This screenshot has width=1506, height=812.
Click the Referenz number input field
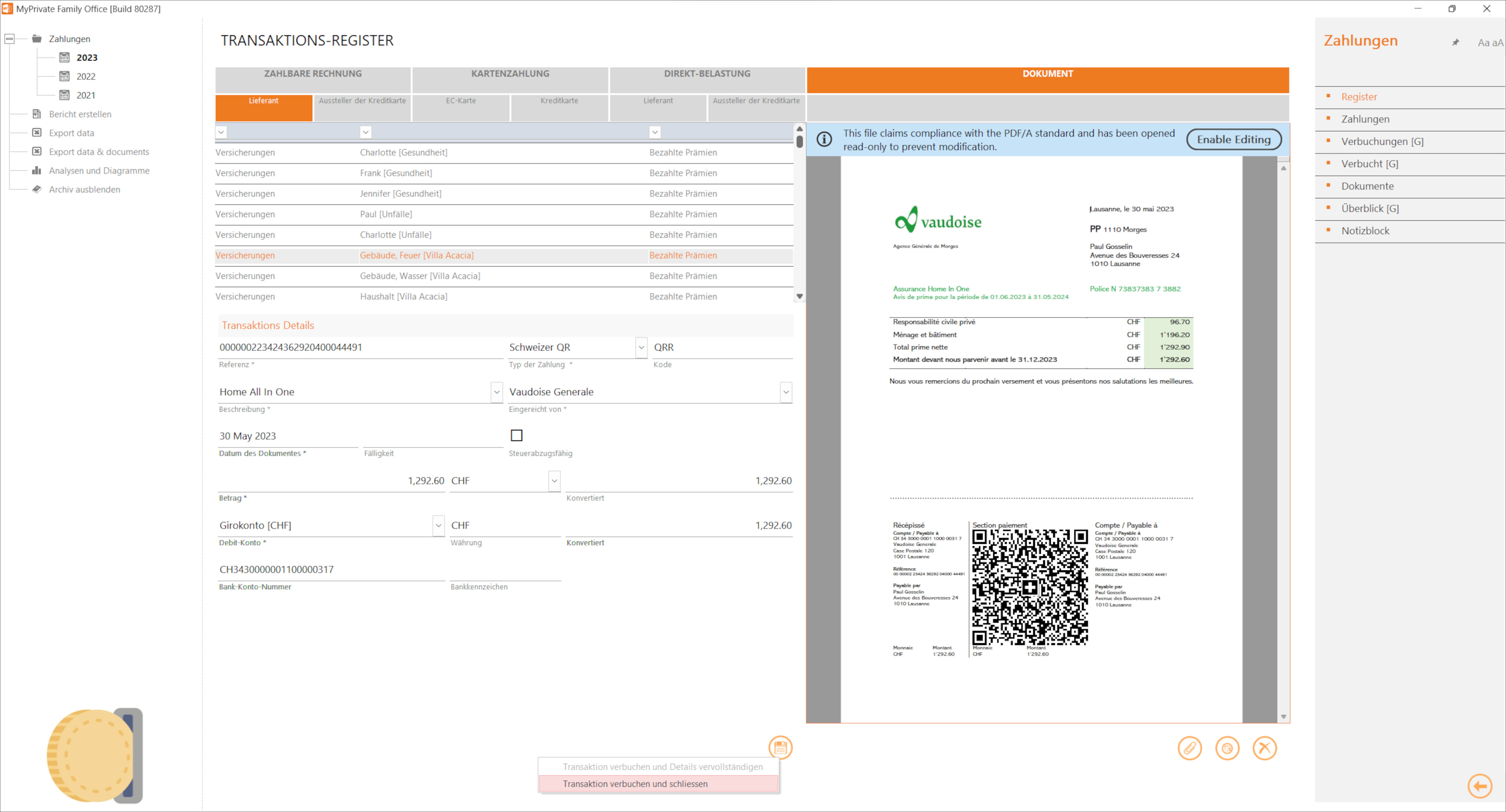tap(360, 347)
